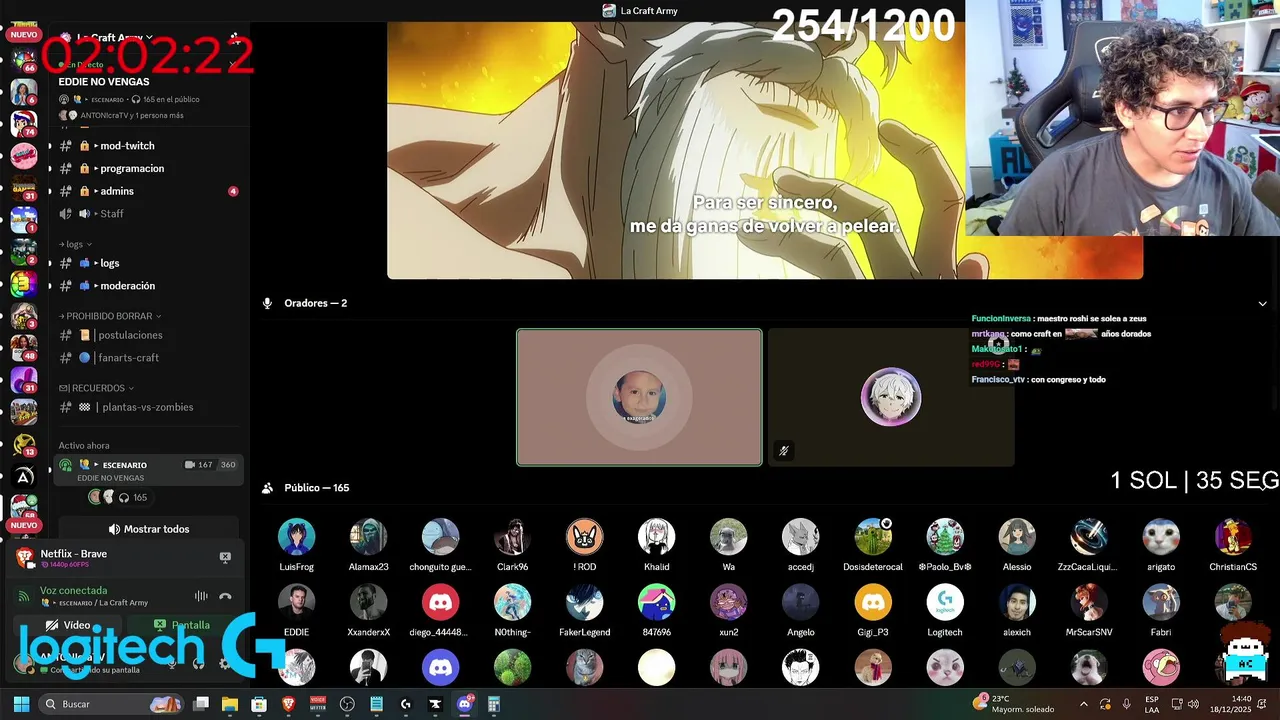Collapse the logs category
This screenshot has width=1280, height=720.
pyautogui.click(x=76, y=244)
